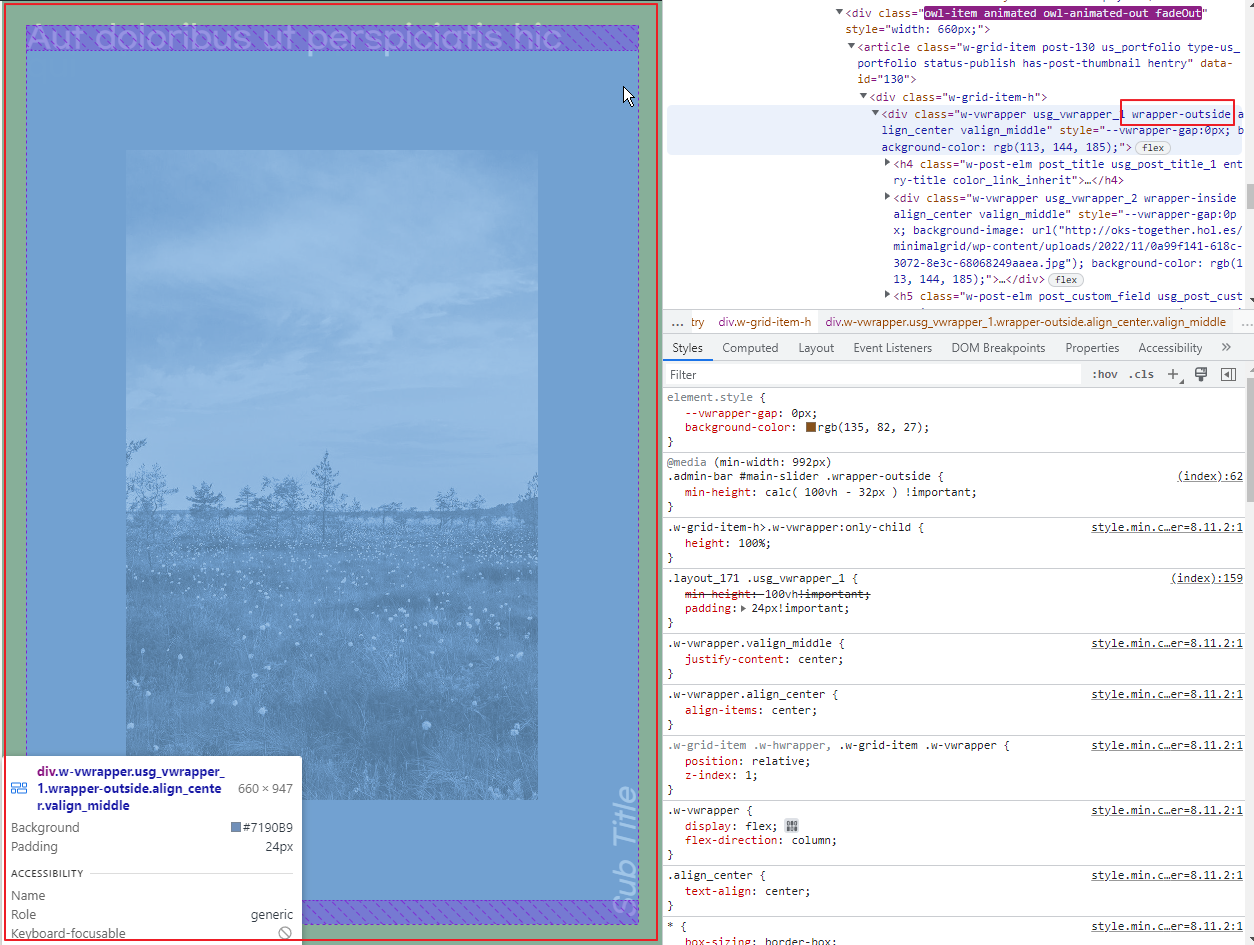Select the div.w-vwrapper.usg_vwrapper_1 breadcrumb
Image resolution: width=1254 pixels, height=945 pixels.
tap(1025, 322)
